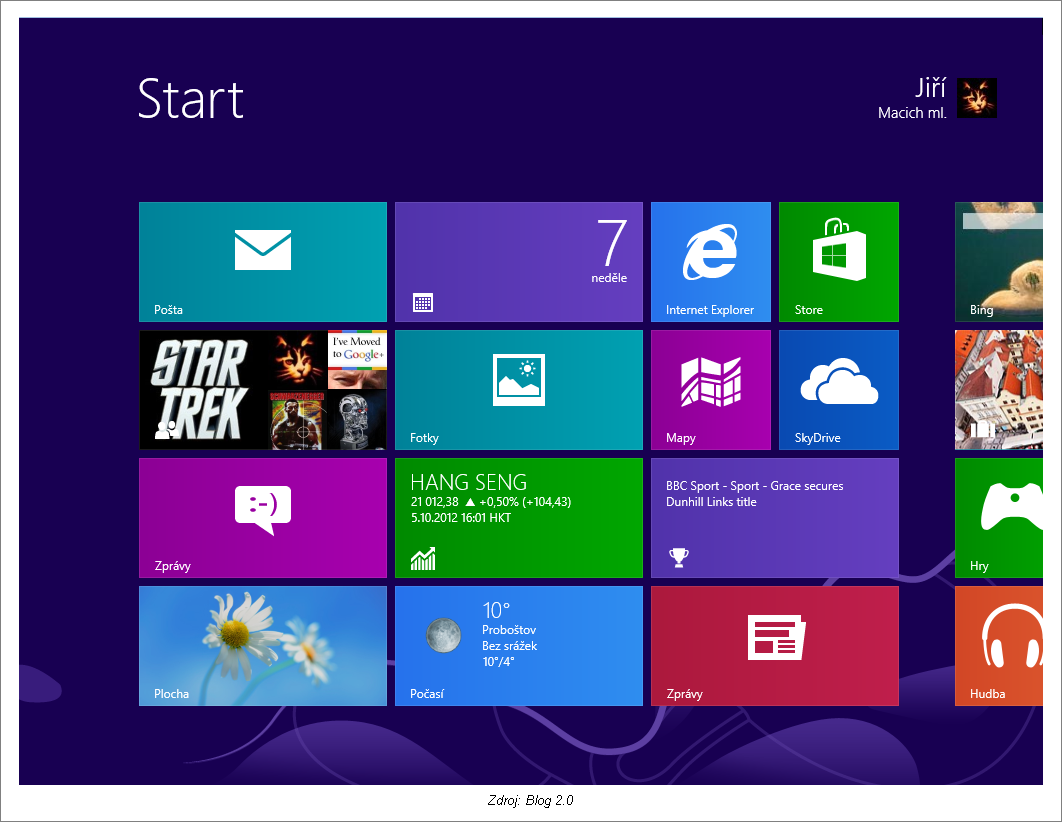Open the purple Zprávy messaging tile with smiley

point(262,517)
